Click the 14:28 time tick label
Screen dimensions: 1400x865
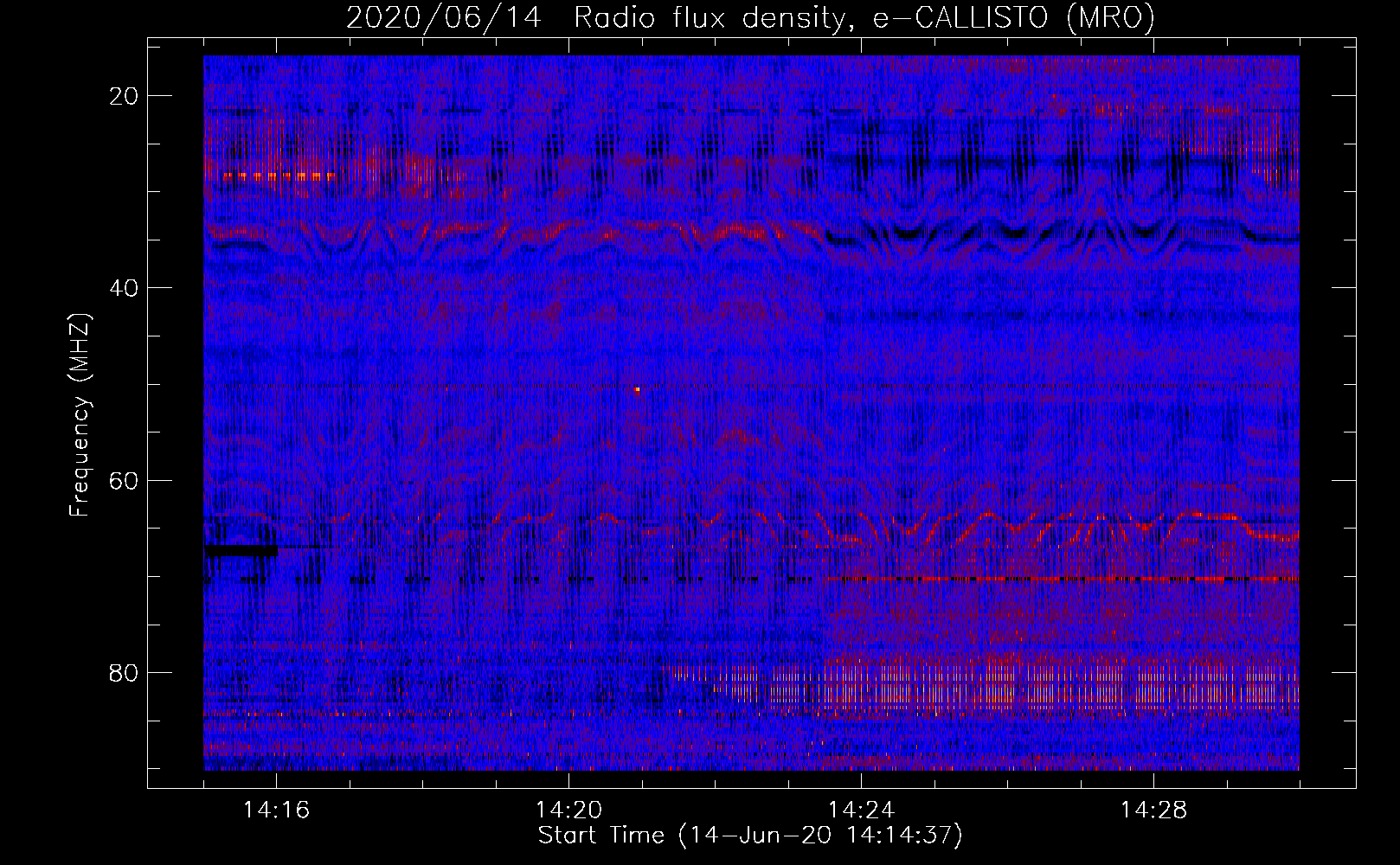coord(1153,811)
